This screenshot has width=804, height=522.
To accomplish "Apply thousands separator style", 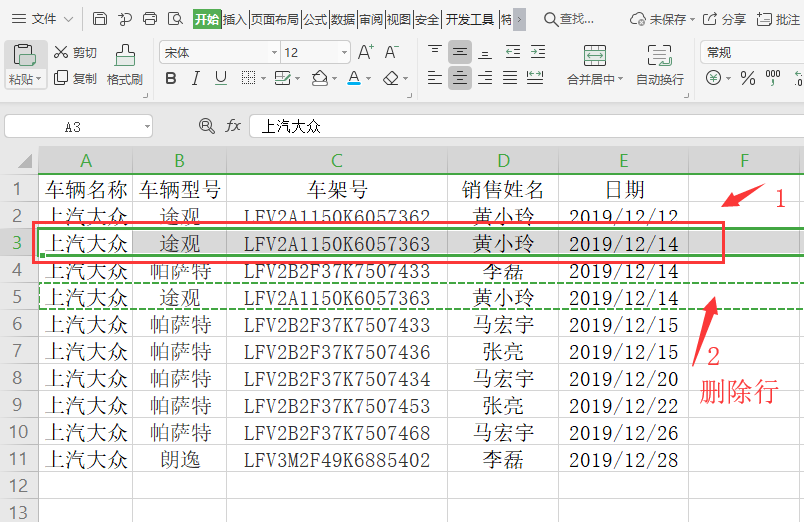I will 773,78.
